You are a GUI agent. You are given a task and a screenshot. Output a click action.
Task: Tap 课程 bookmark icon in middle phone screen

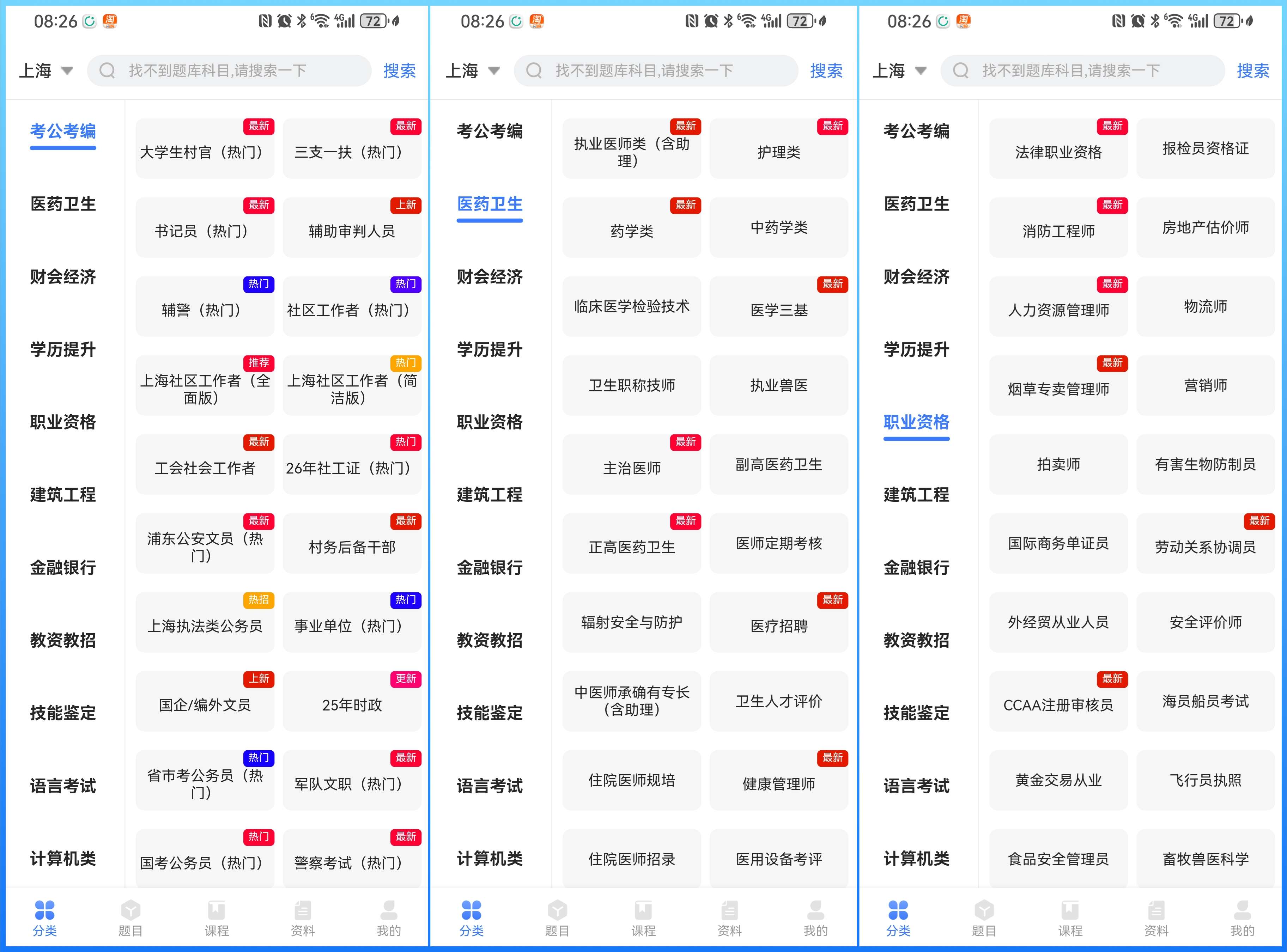[643, 910]
